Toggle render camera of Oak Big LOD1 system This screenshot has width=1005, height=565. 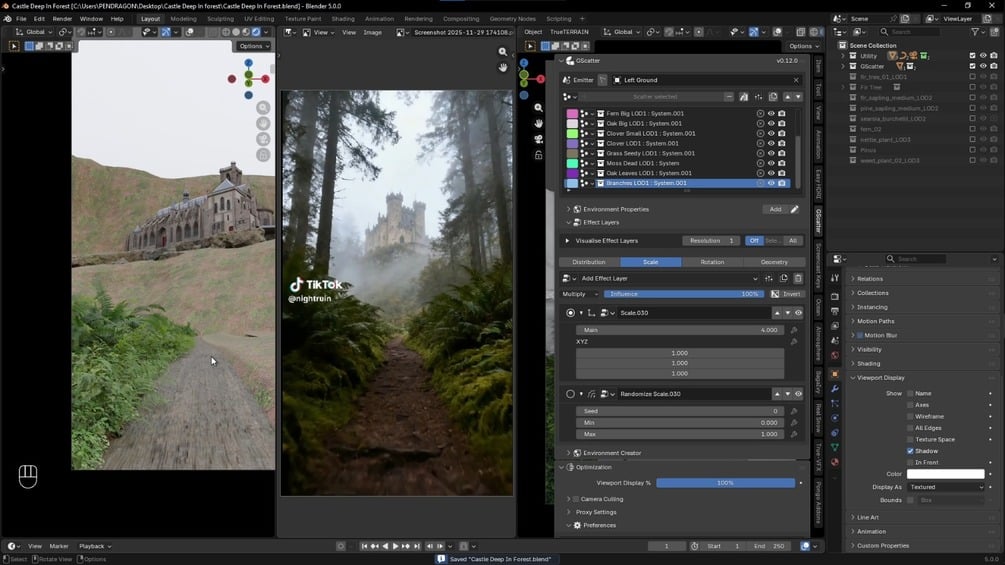tap(782, 124)
